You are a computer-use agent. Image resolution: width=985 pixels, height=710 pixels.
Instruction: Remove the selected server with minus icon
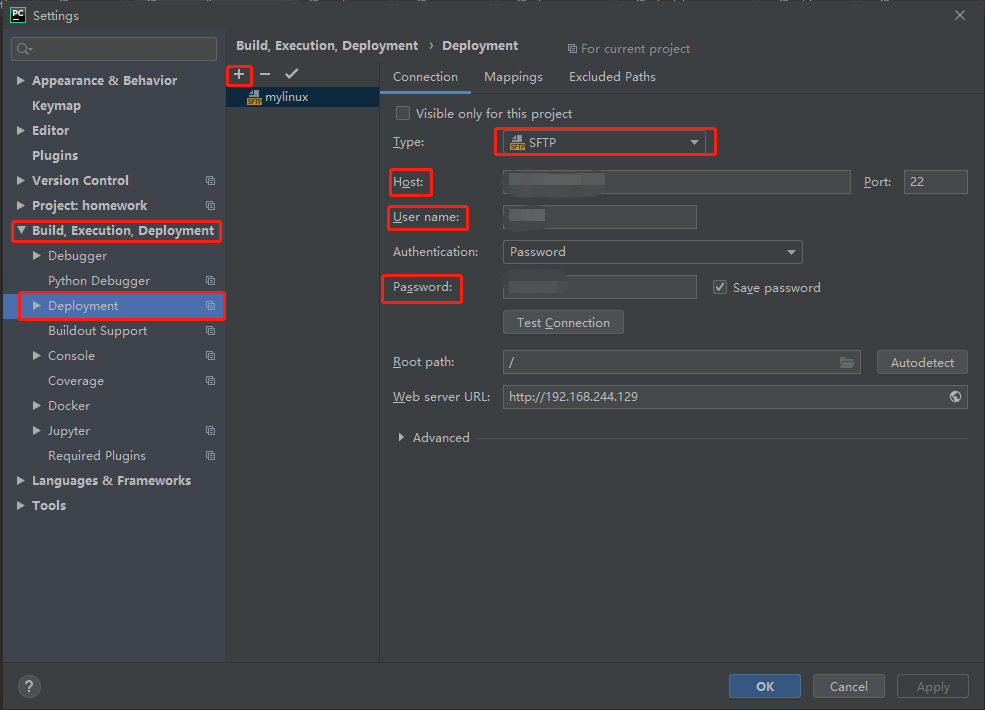265,75
